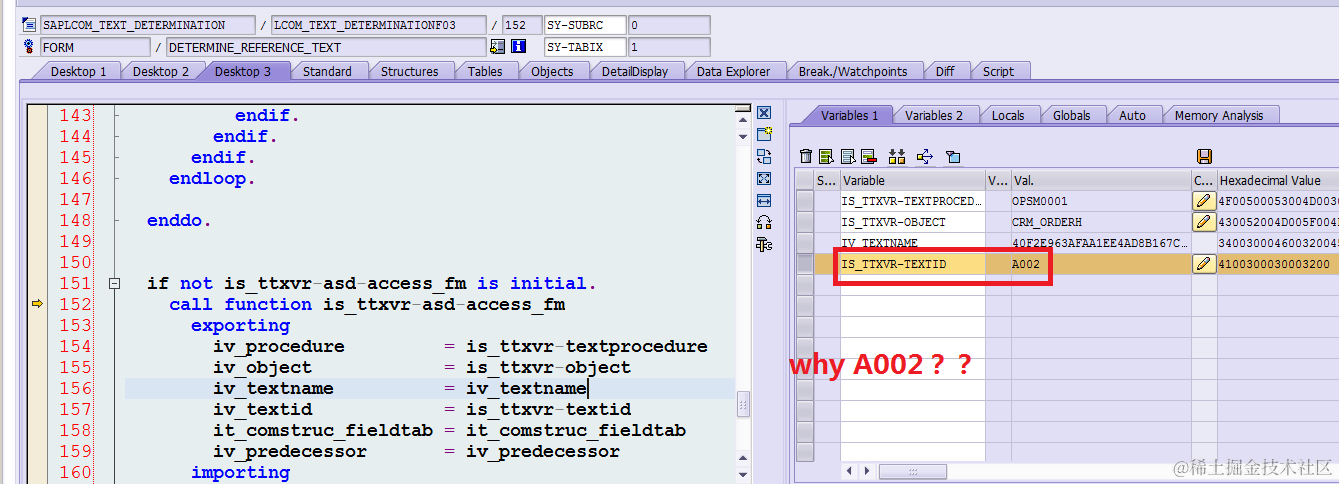Screen dimensions: 1339x484
Task: Open the Tables tab
Action: pyautogui.click(x=486, y=71)
